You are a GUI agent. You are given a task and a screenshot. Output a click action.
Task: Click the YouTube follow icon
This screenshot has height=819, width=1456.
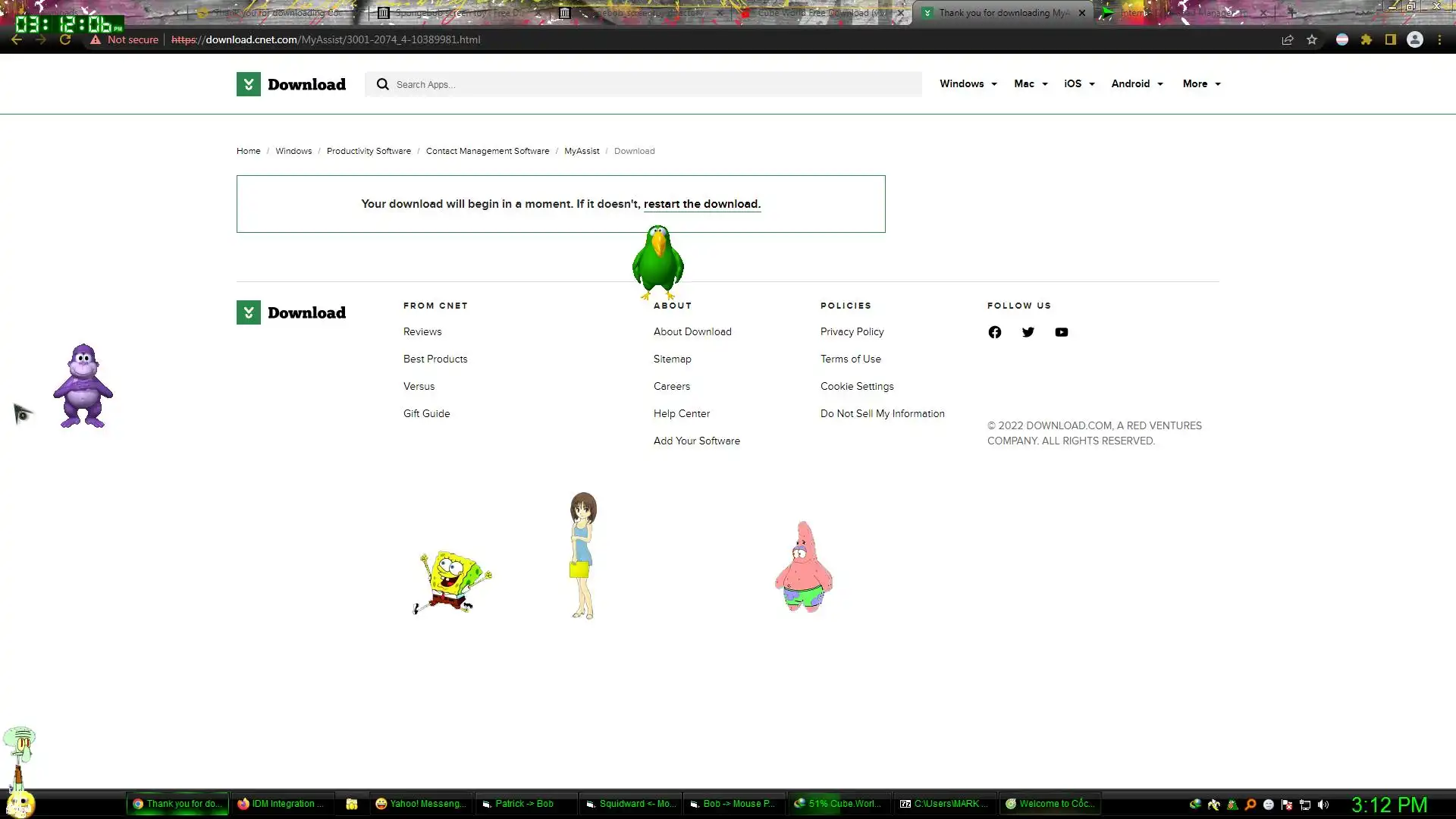pyautogui.click(x=1061, y=332)
